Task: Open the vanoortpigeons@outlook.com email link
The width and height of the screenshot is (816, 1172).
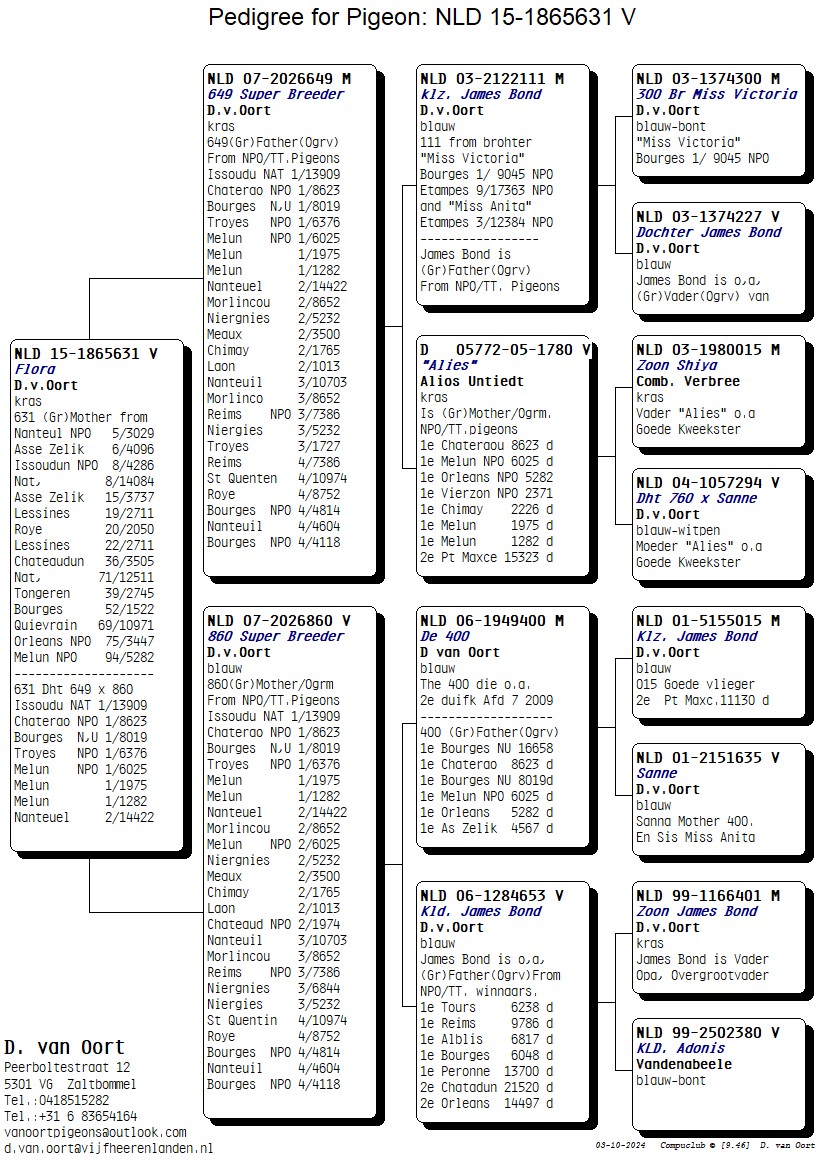Action: [95, 1132]
